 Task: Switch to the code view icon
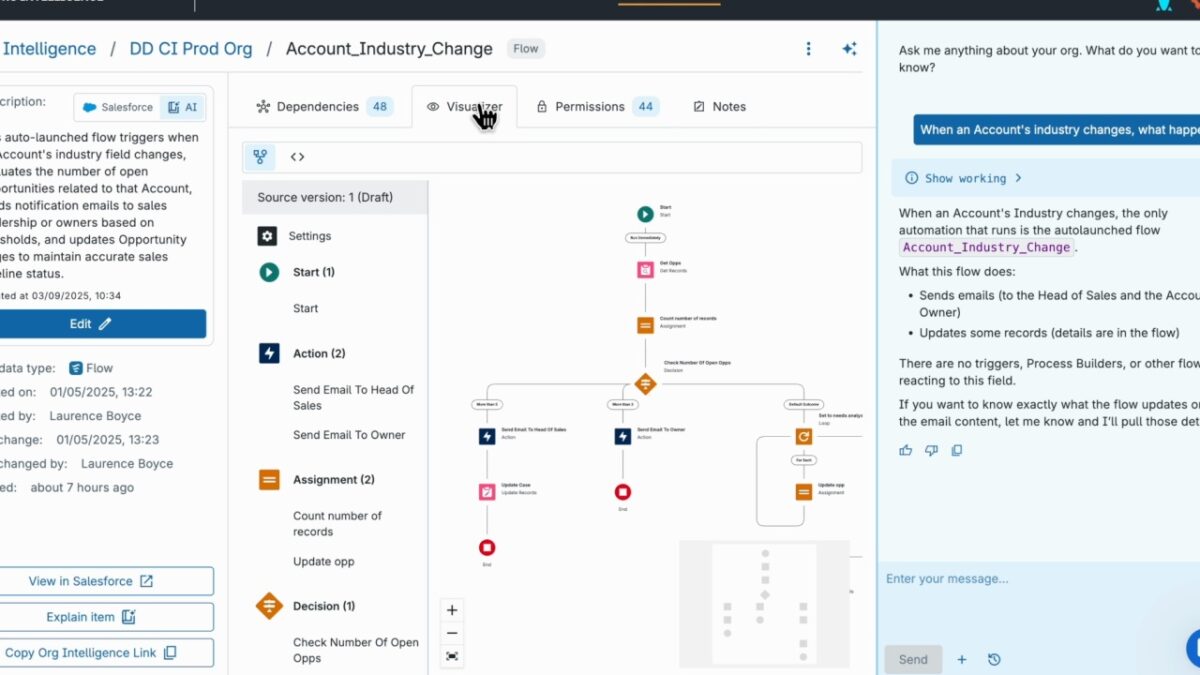click(x=297, y=157)
